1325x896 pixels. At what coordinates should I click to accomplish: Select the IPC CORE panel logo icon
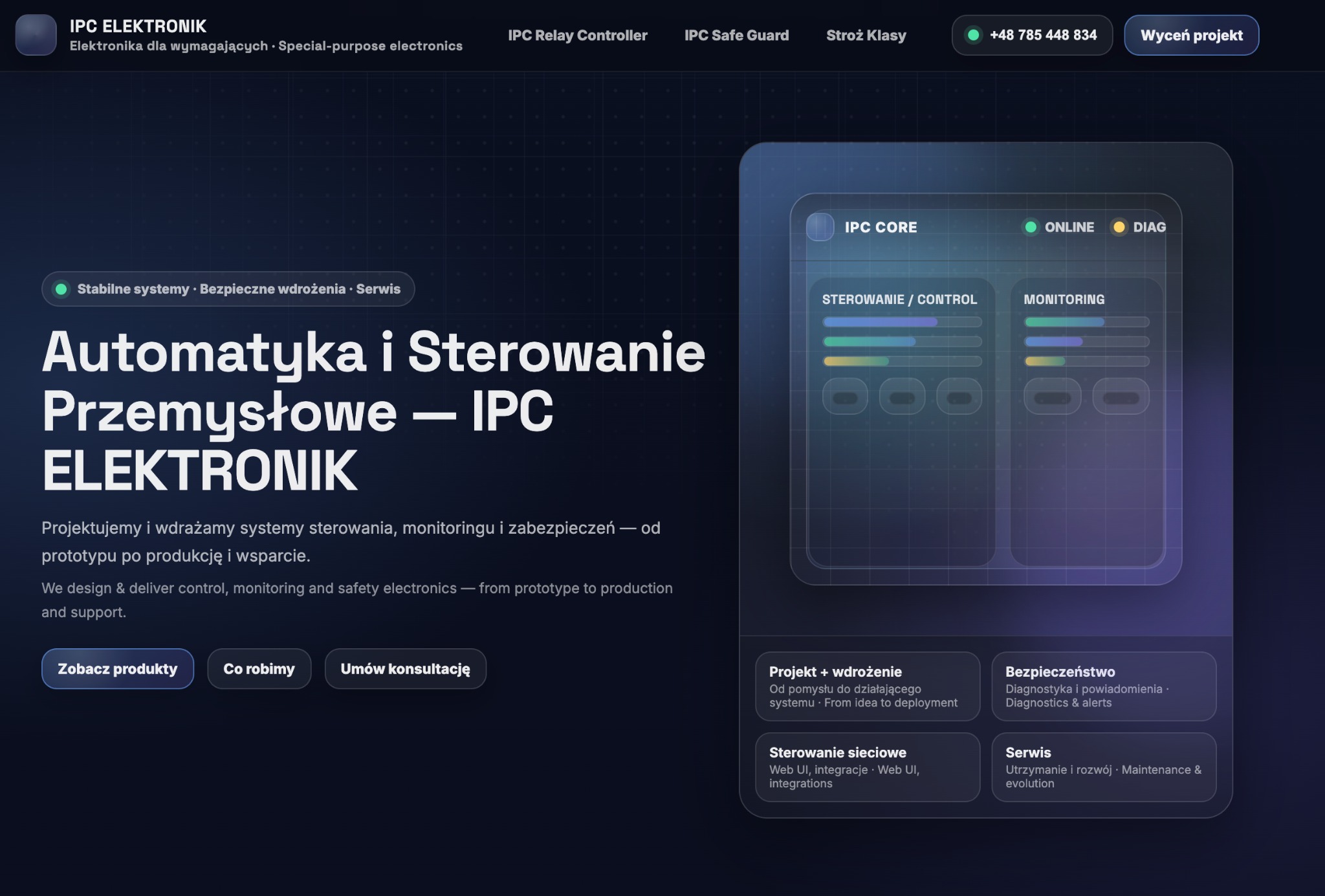point(820,228)
